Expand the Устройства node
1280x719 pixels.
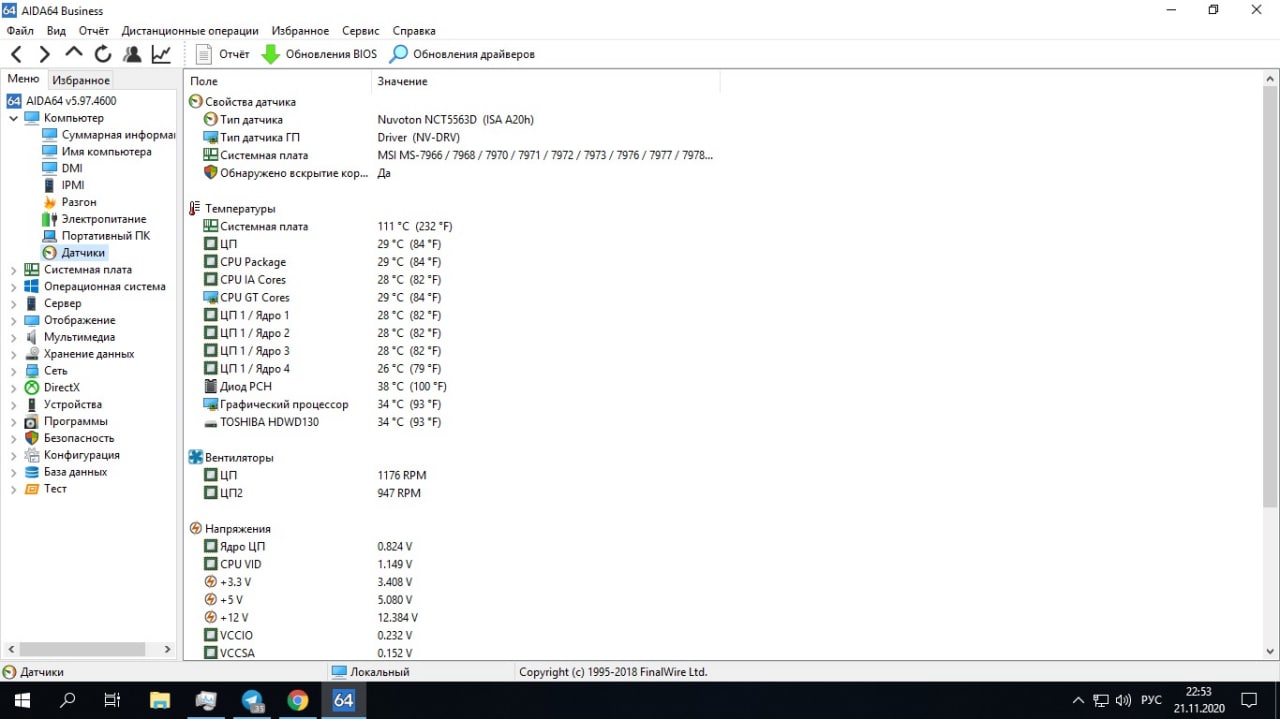14,405
